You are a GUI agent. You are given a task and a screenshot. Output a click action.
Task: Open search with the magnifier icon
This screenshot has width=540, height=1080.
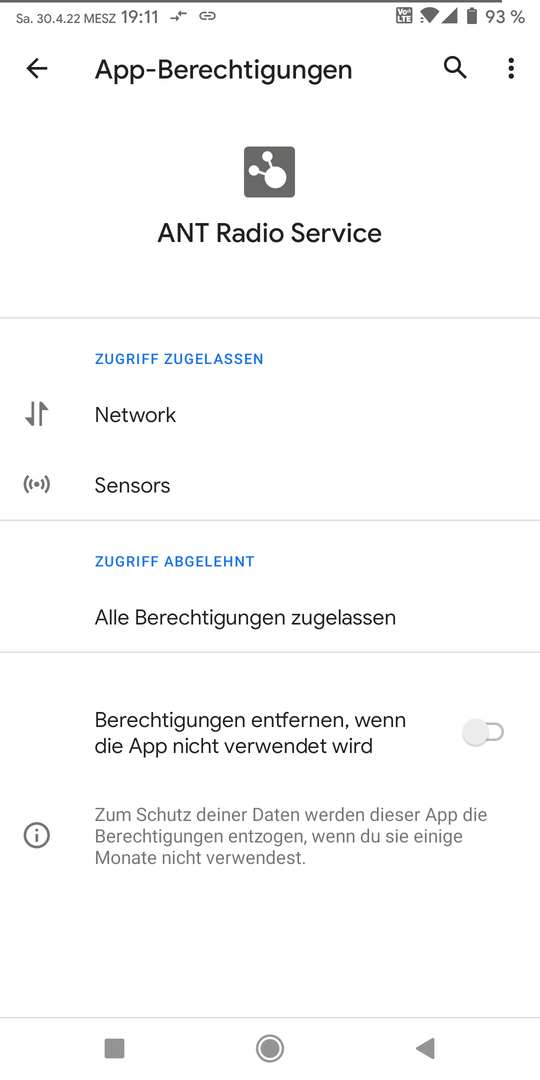(455, 68)
